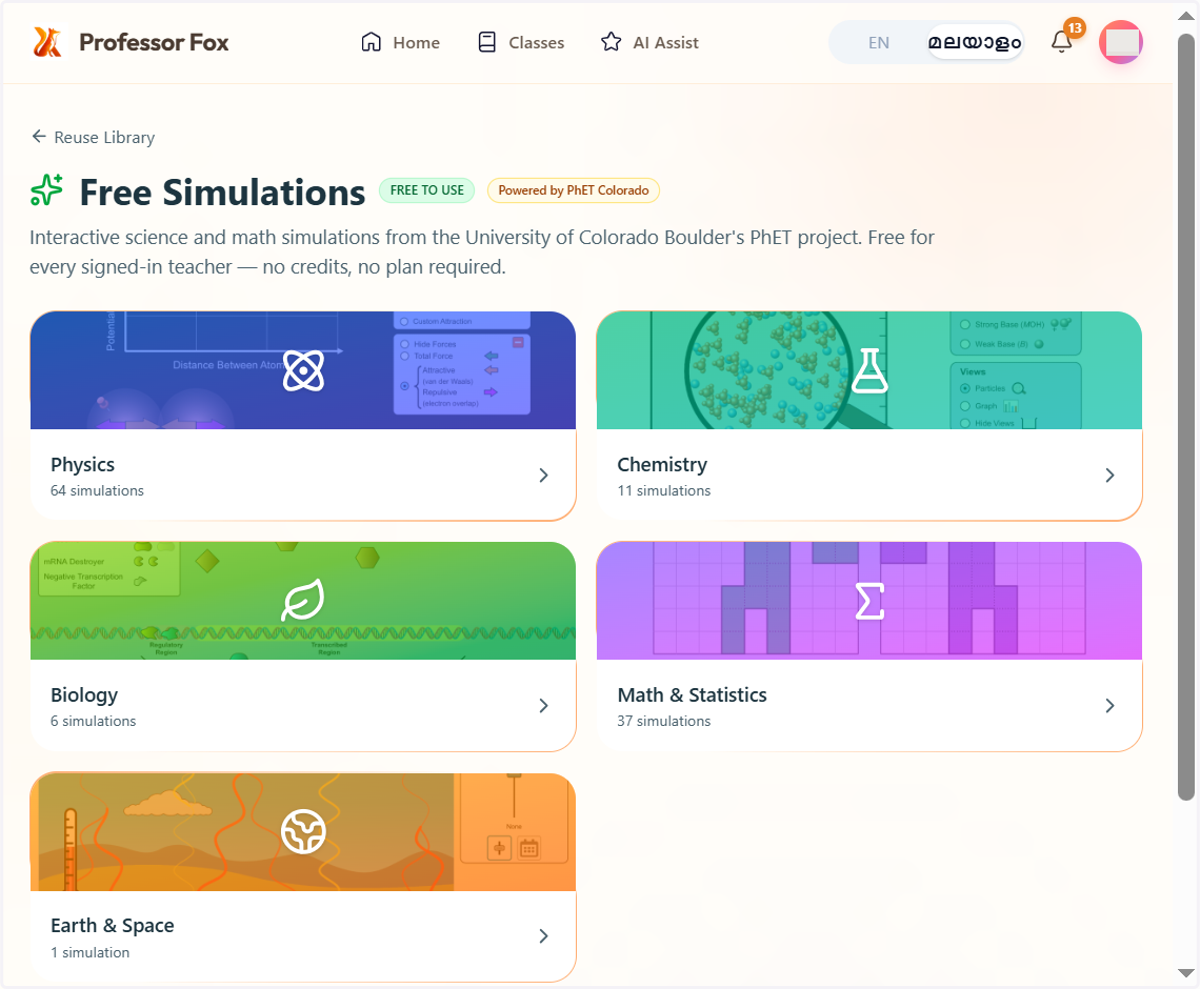1200x989 pixels.
Task: Click the Classes book icon
Action: coord(487,42)
